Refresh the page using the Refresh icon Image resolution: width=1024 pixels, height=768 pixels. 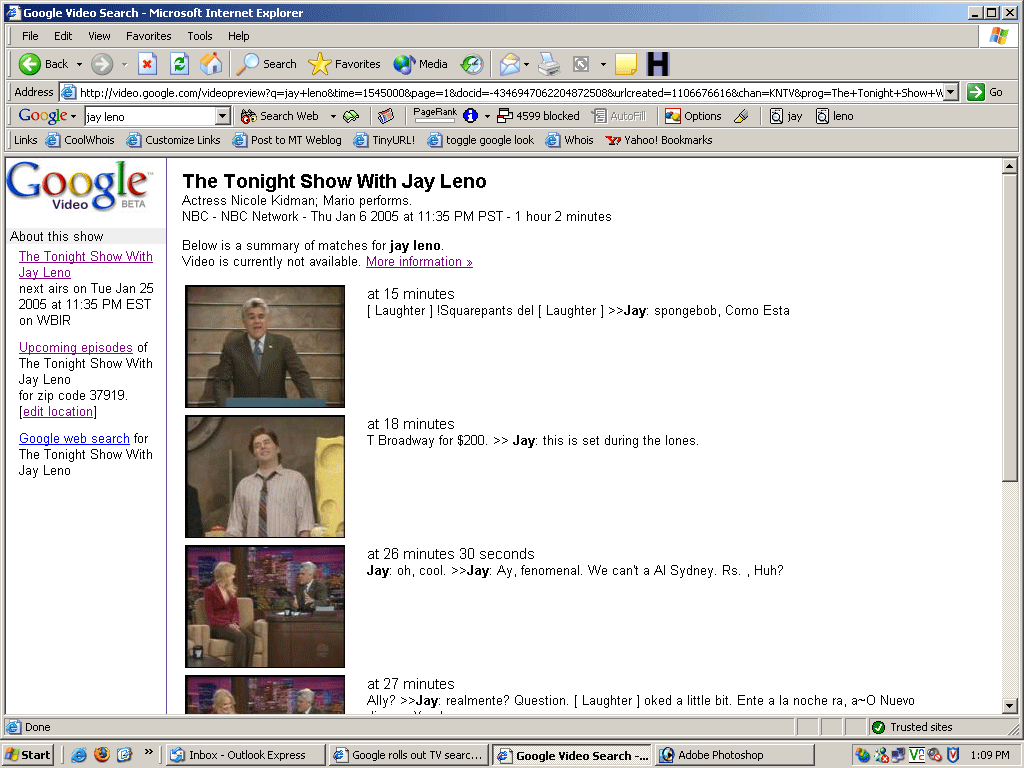pos(179,64)
